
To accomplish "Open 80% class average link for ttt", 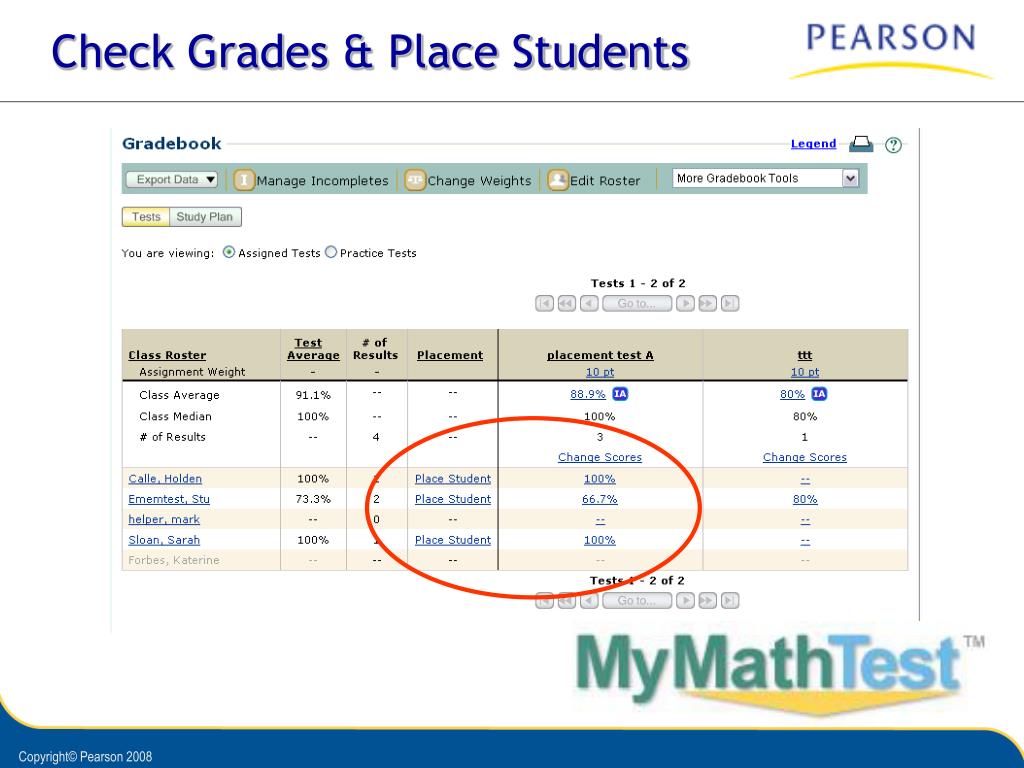I will (x=792, y=394).
